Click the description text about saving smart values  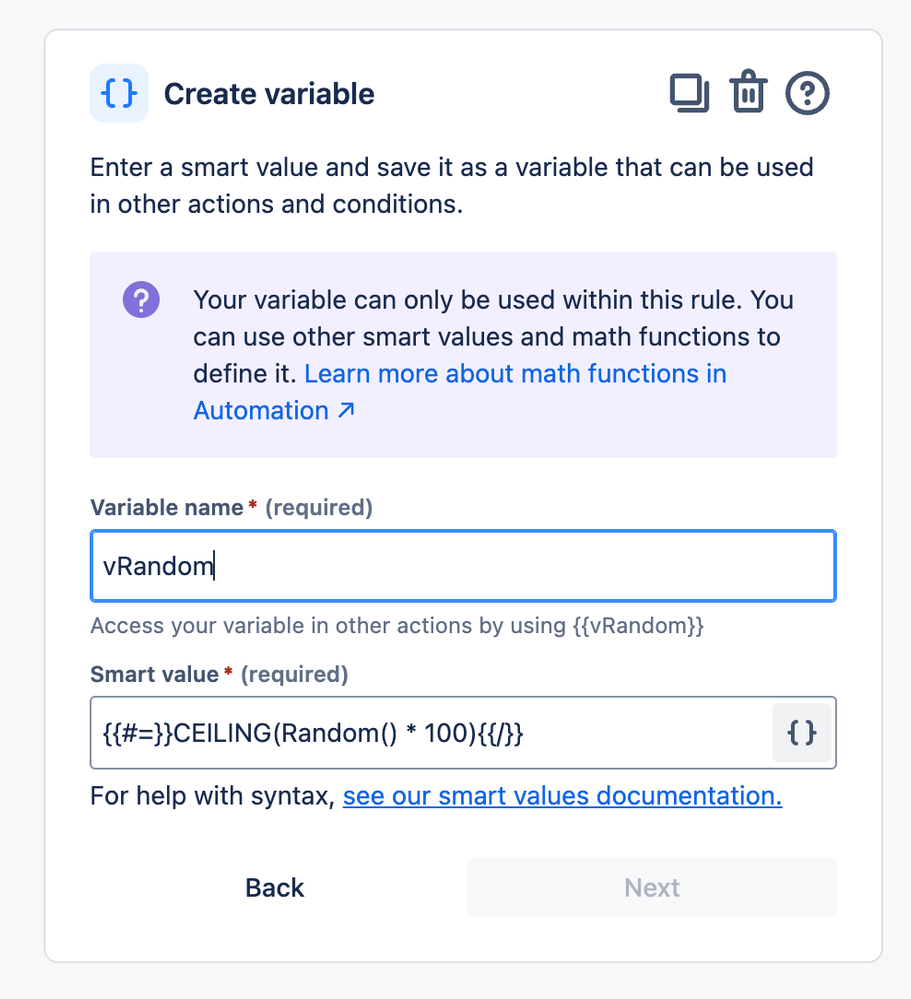pos(450,185)
